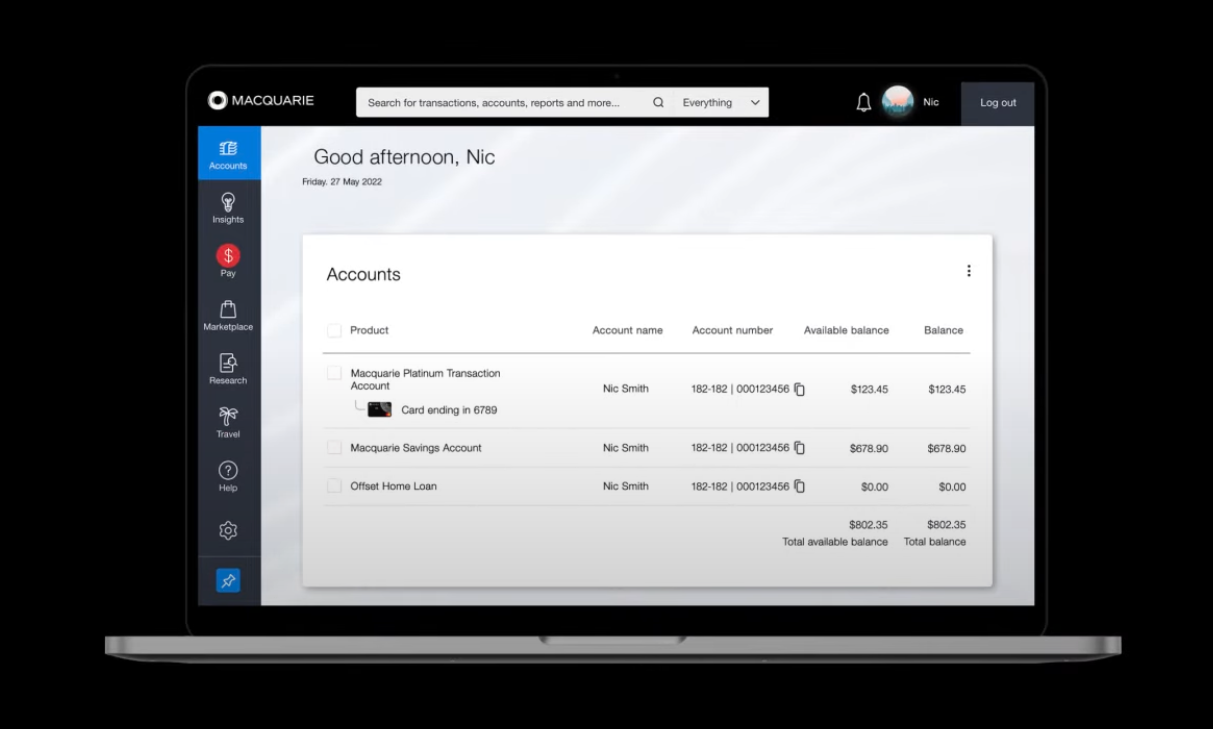Click the 'Balance' column header

pos(943,330)
